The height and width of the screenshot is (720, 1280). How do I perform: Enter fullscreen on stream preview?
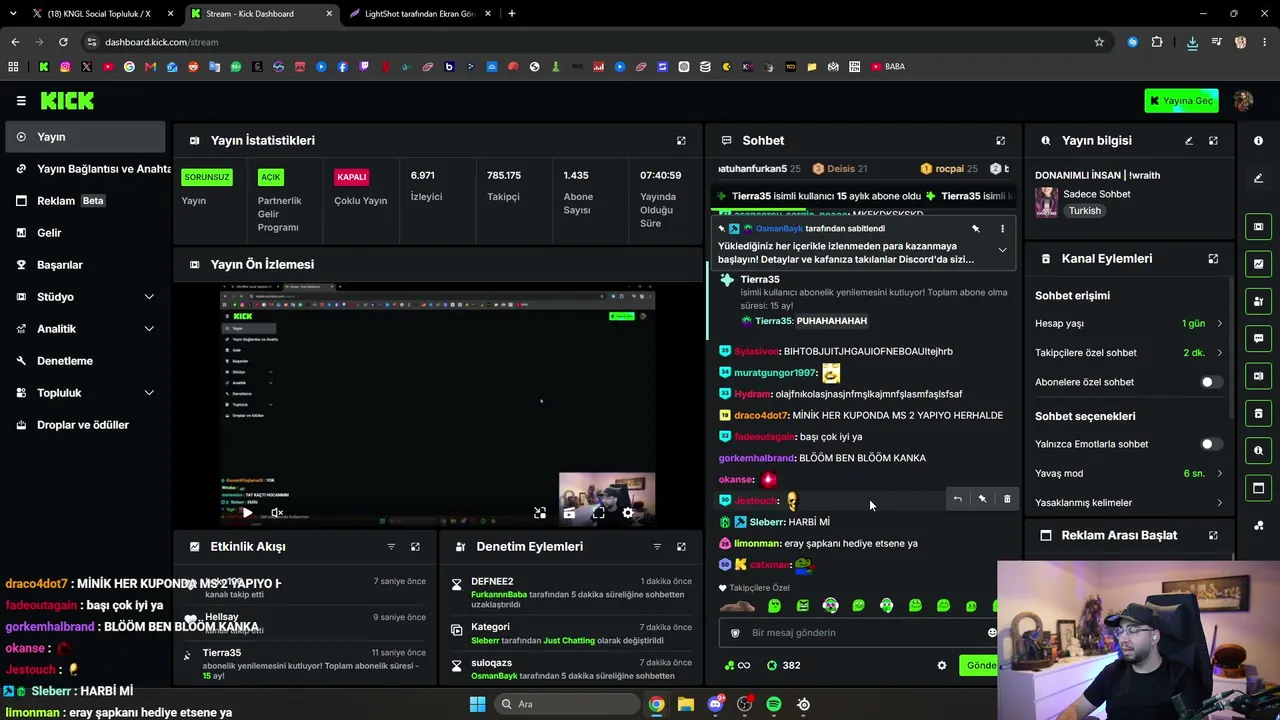click(598, 513)
